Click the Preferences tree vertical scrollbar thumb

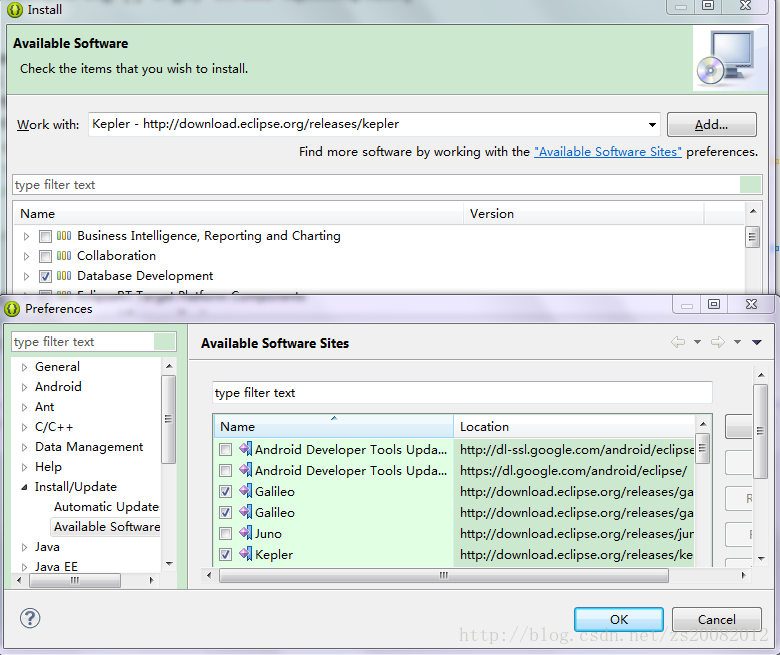pyautogui.click(x=169, y=419)
